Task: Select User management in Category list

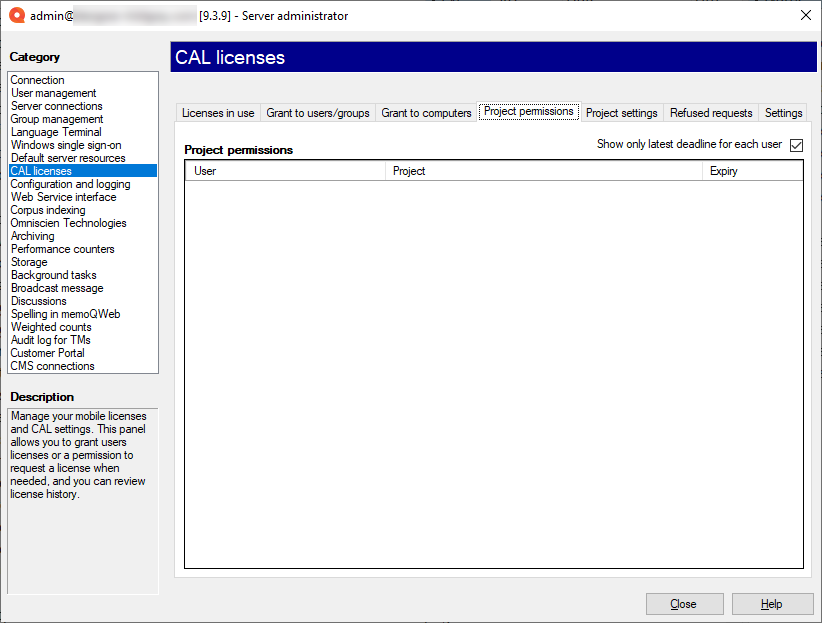Action: [54, 93]
